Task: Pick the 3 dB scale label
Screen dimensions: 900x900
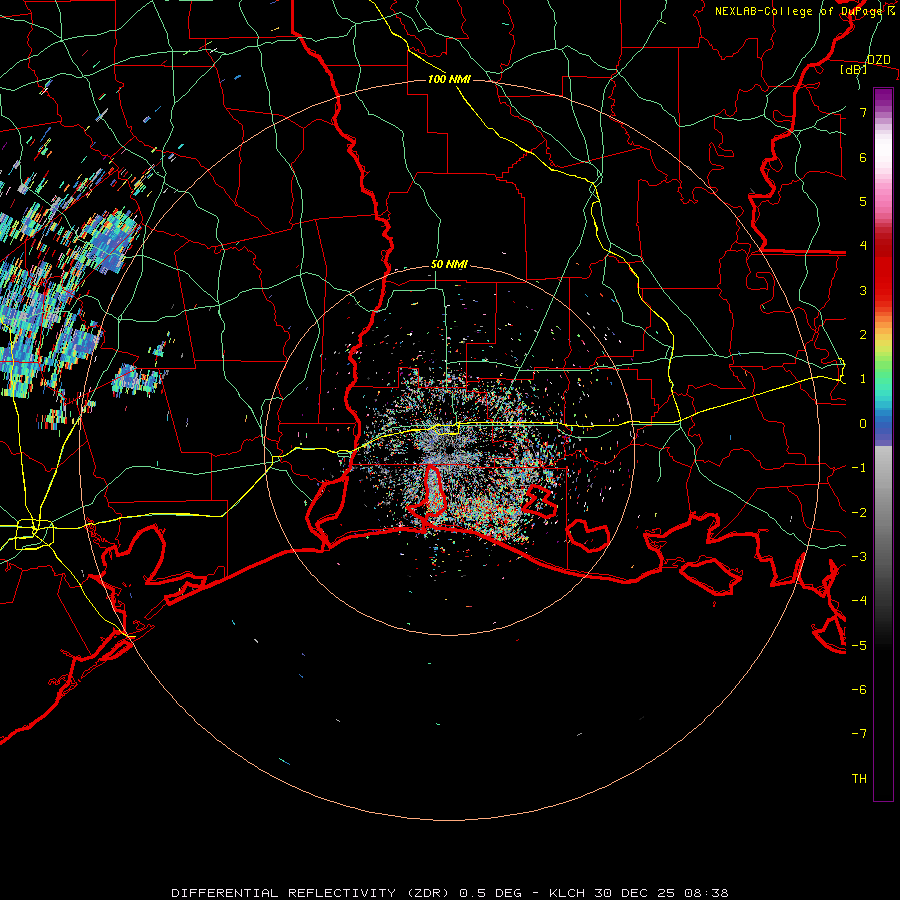Action: [863, 290]
